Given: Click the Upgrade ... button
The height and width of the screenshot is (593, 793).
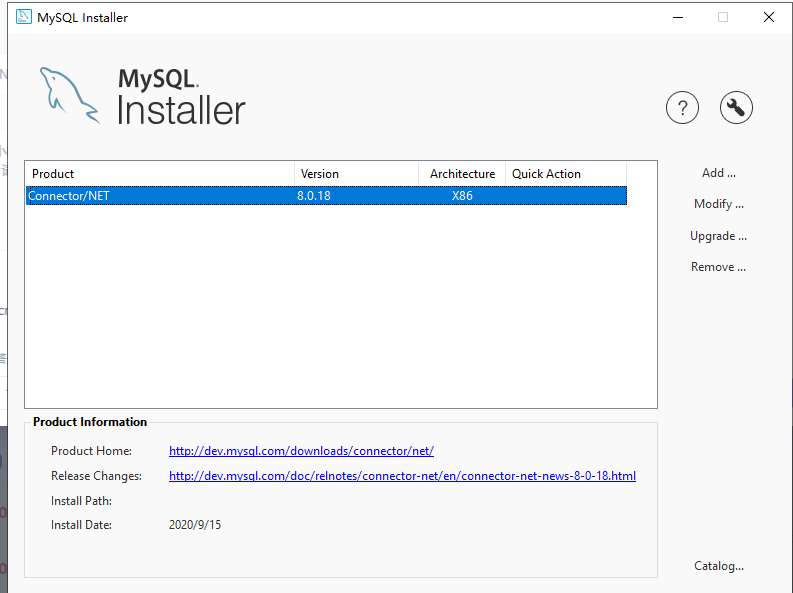Looking at the screenshot, I should click(719, 236).
